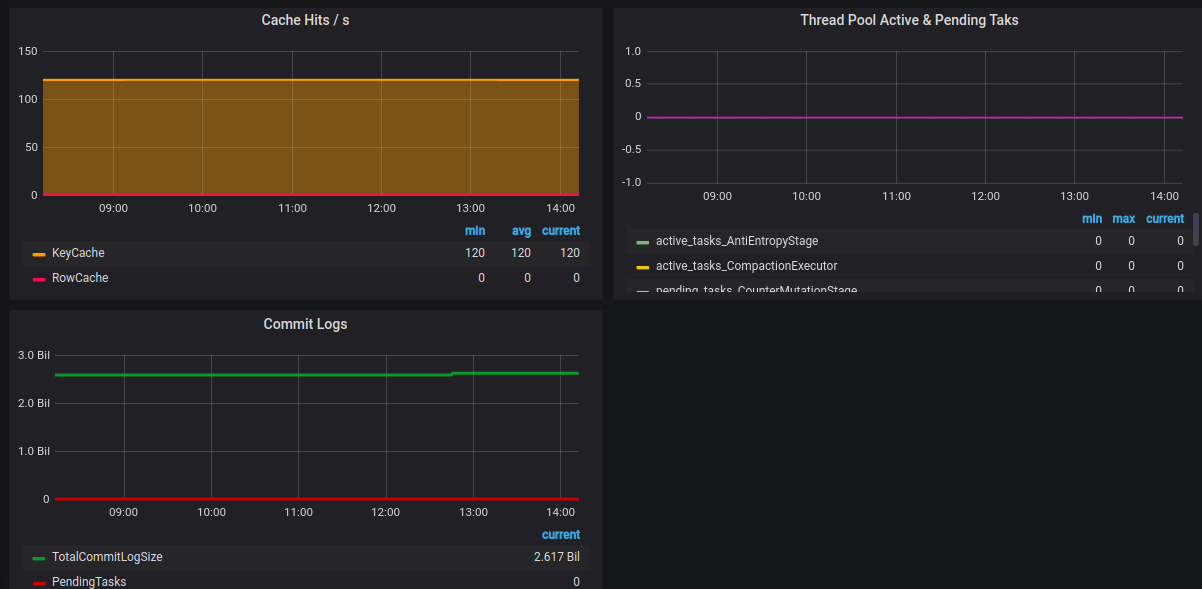Open the Cache Hits / s panel title
Viewport: 1202px width, 589px height.
(x=305, y=20)
